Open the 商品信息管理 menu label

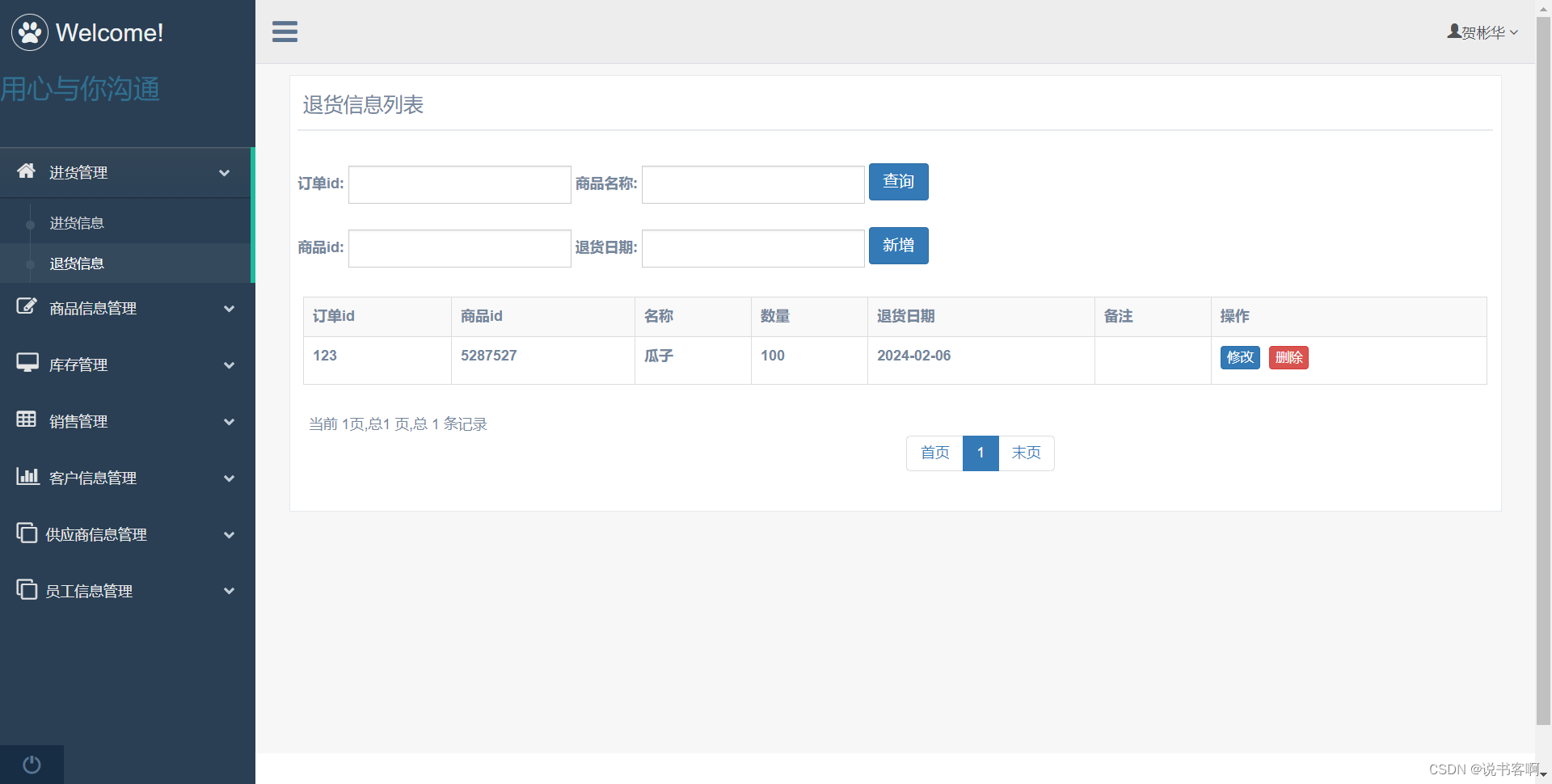[93, 309]
